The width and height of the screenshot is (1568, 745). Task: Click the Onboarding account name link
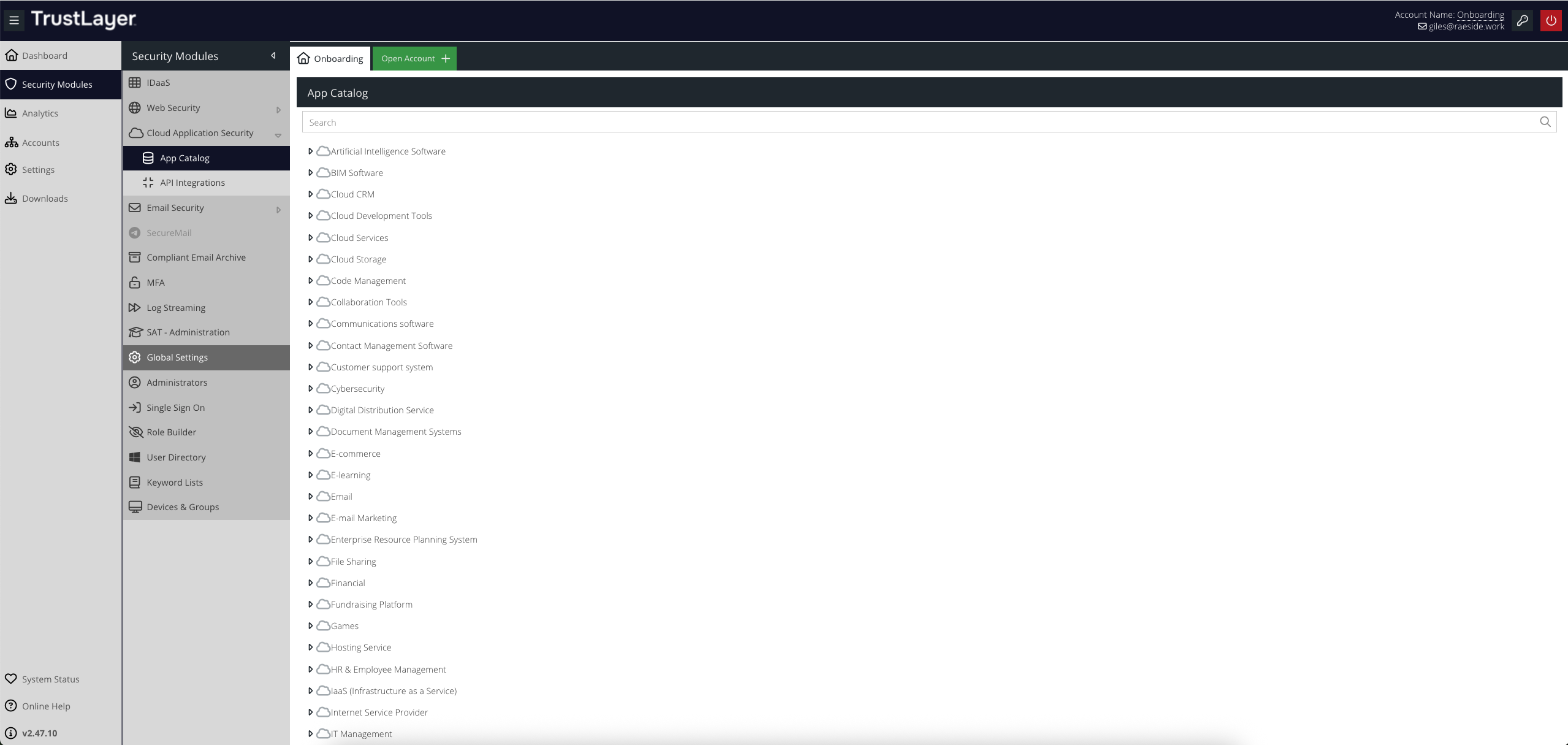pos(1480,15)
